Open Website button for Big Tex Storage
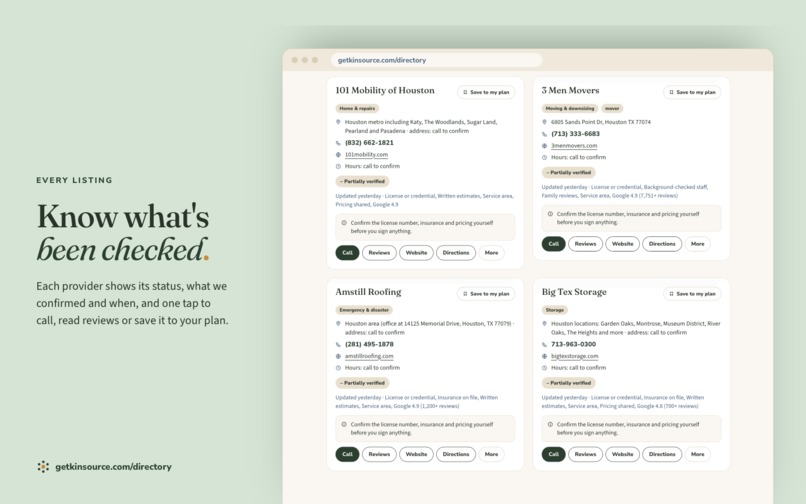This screenshot has height=504, width=806. coord(622,454)
